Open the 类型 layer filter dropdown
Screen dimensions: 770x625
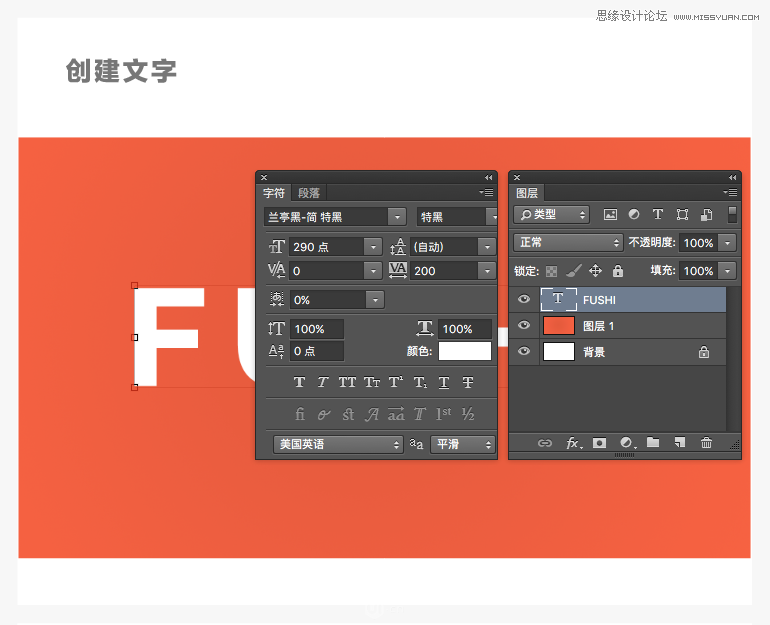[551, 215]
